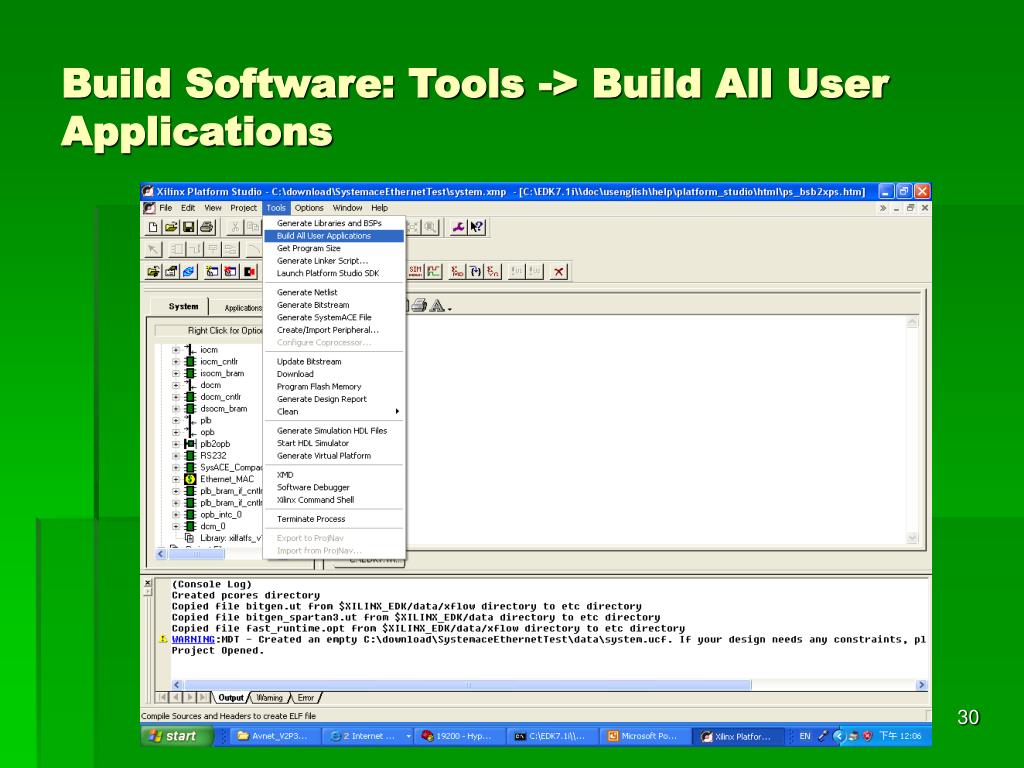Expand the dcm_0 tree node
This screenshot has height=768, width=1024.
[176, 526]
